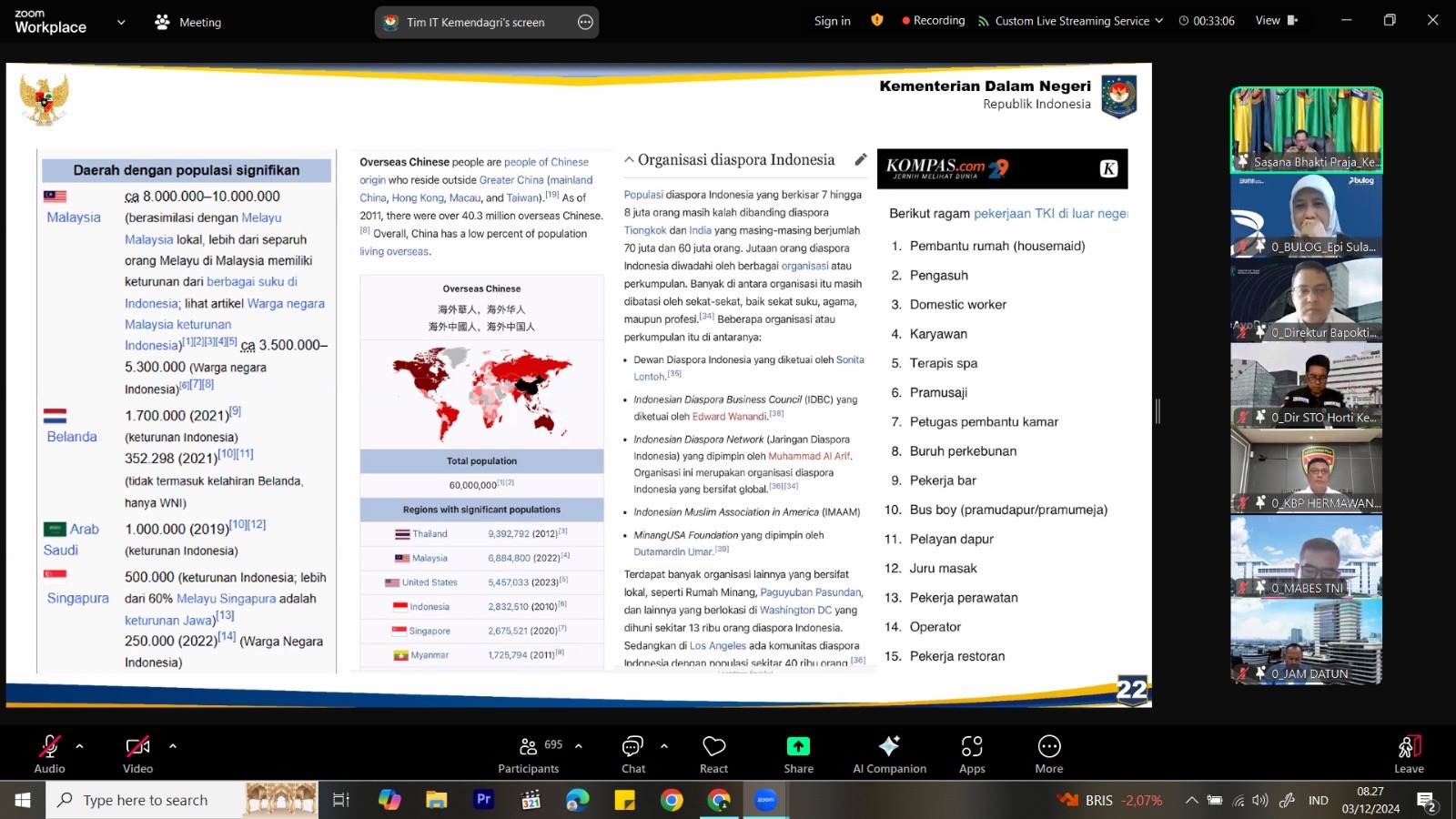Screen dimensions: 1456x819
Task: Open the View layout menu
Action: [1277, 20]
